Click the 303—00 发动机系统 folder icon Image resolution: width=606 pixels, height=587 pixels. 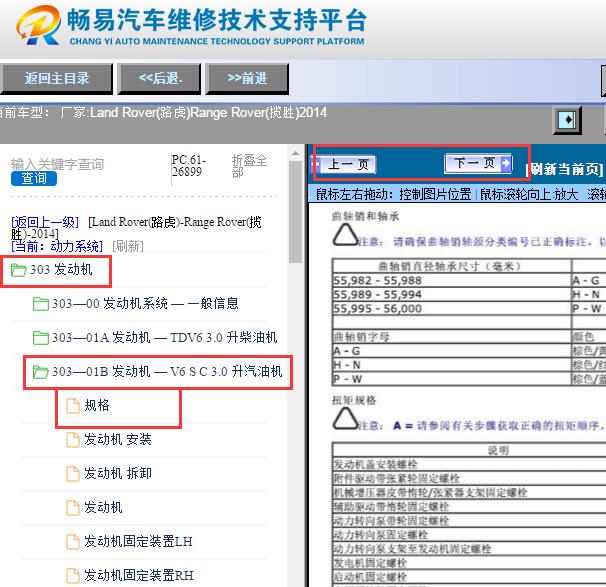click(41, 304)
